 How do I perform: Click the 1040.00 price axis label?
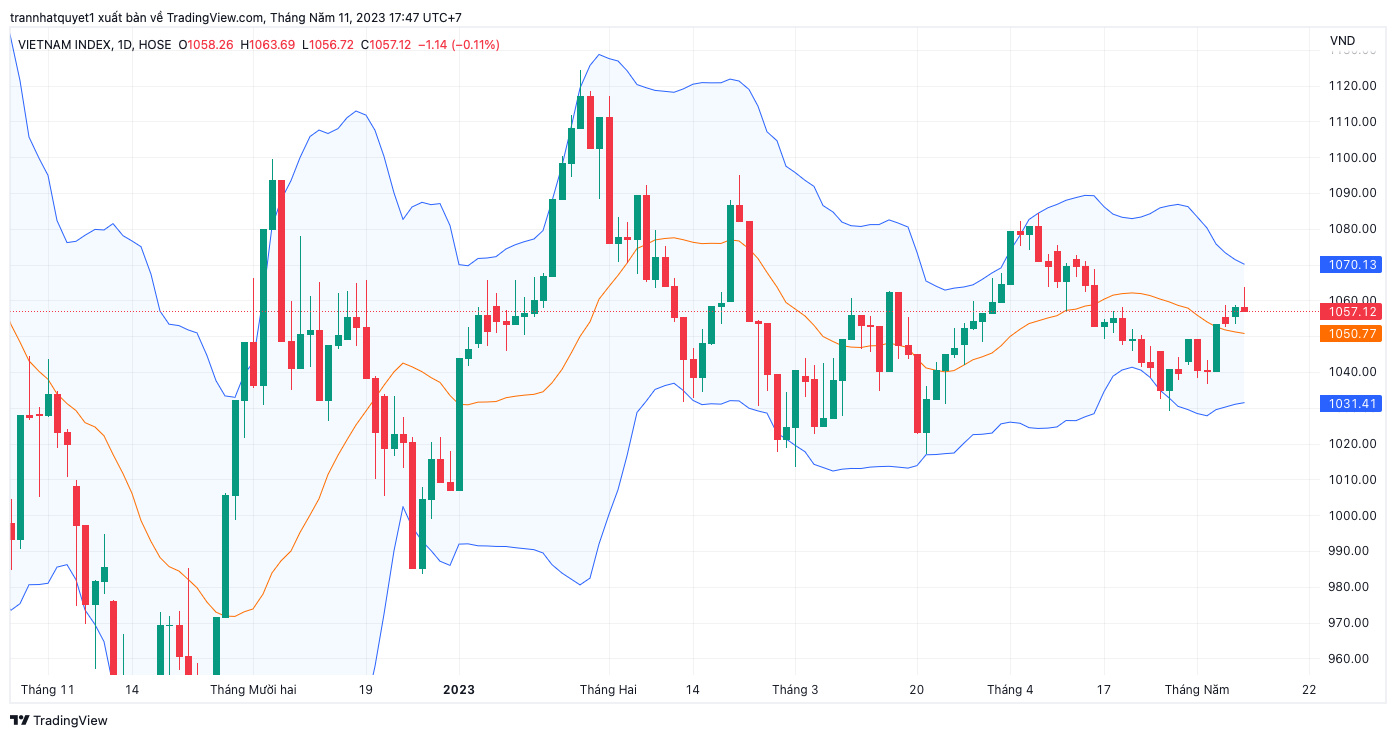point(1353,372)
